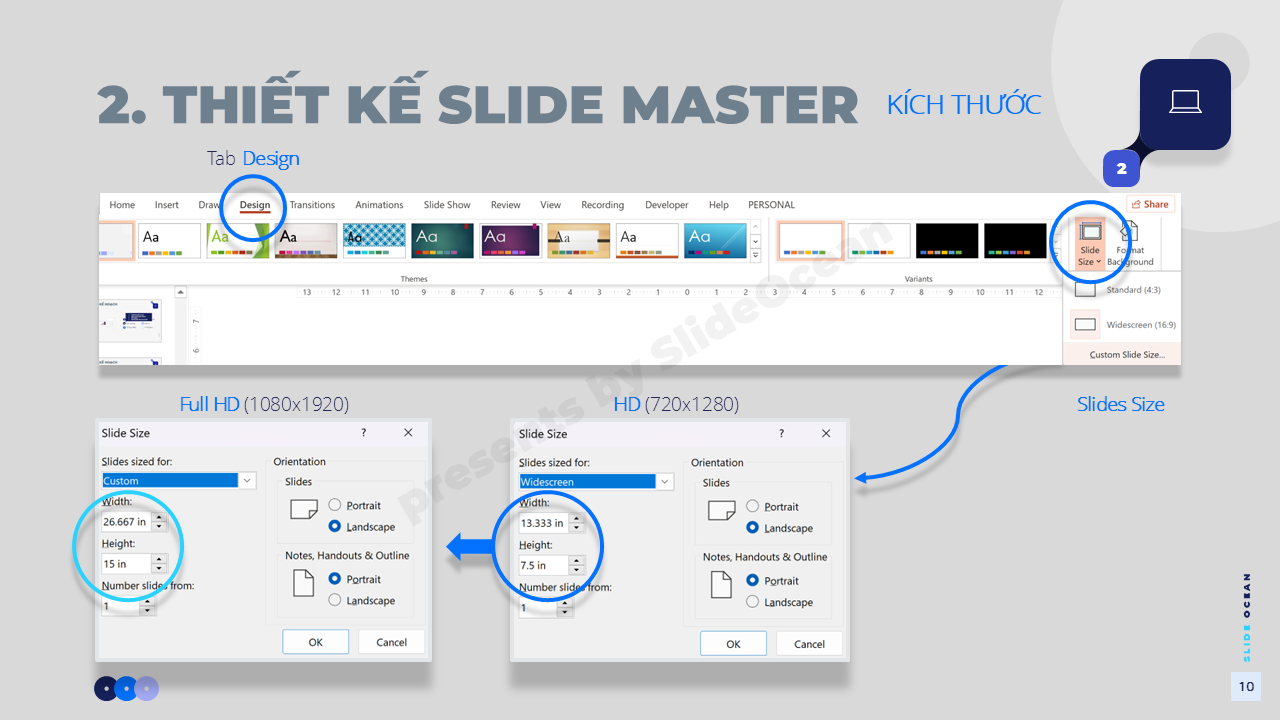Open the Home ribbon tab

pos(122,205)
